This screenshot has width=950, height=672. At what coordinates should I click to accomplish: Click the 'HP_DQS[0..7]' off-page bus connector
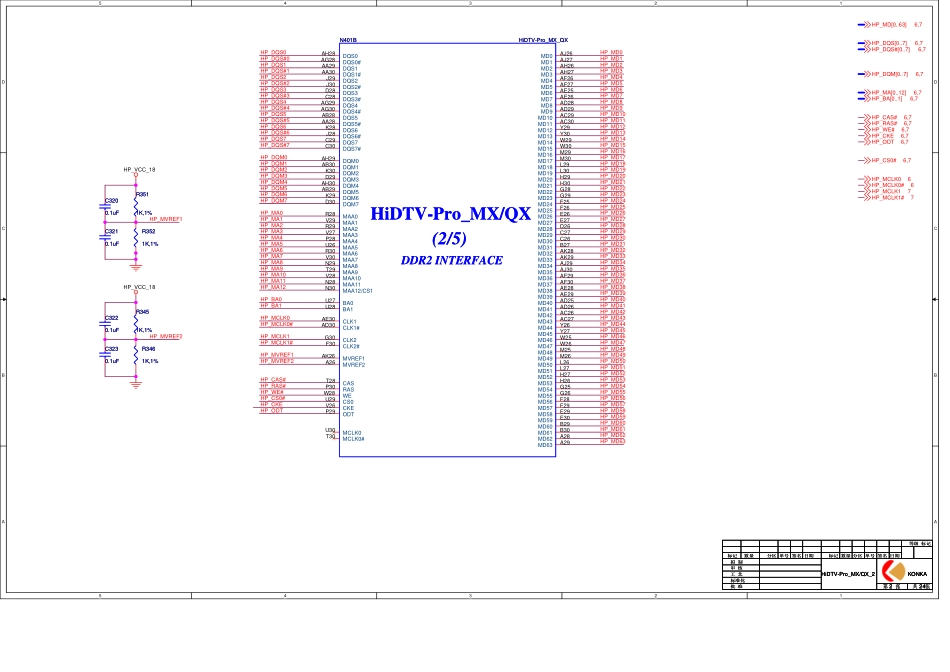pyautogui.click(x=889, y=43)
